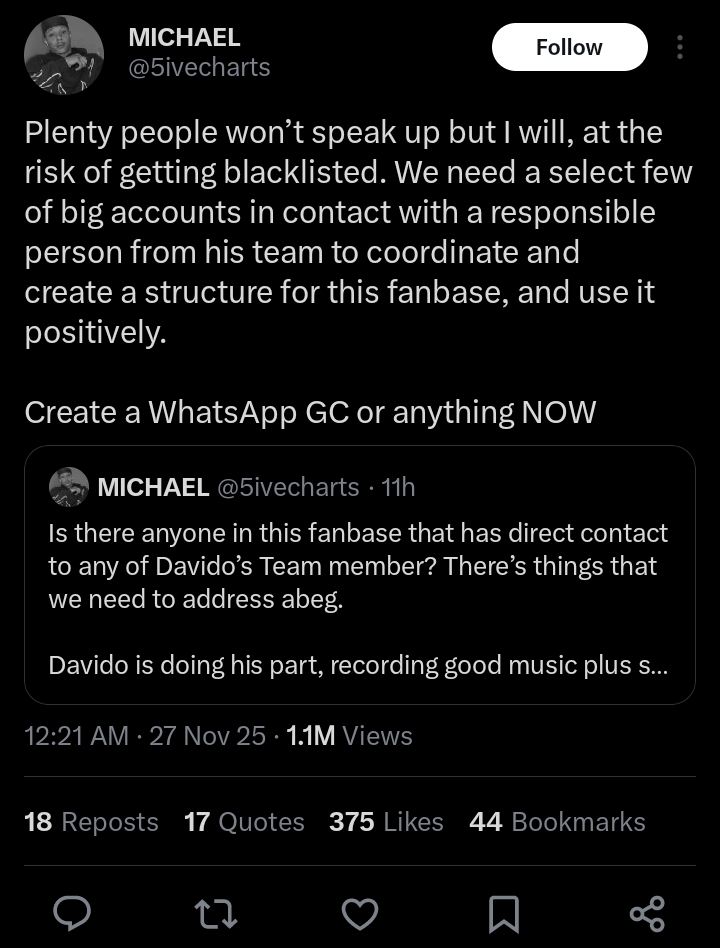Tap the MICHAEL display name
Viewport: 720px width, 948px height.
pos(185,37)
